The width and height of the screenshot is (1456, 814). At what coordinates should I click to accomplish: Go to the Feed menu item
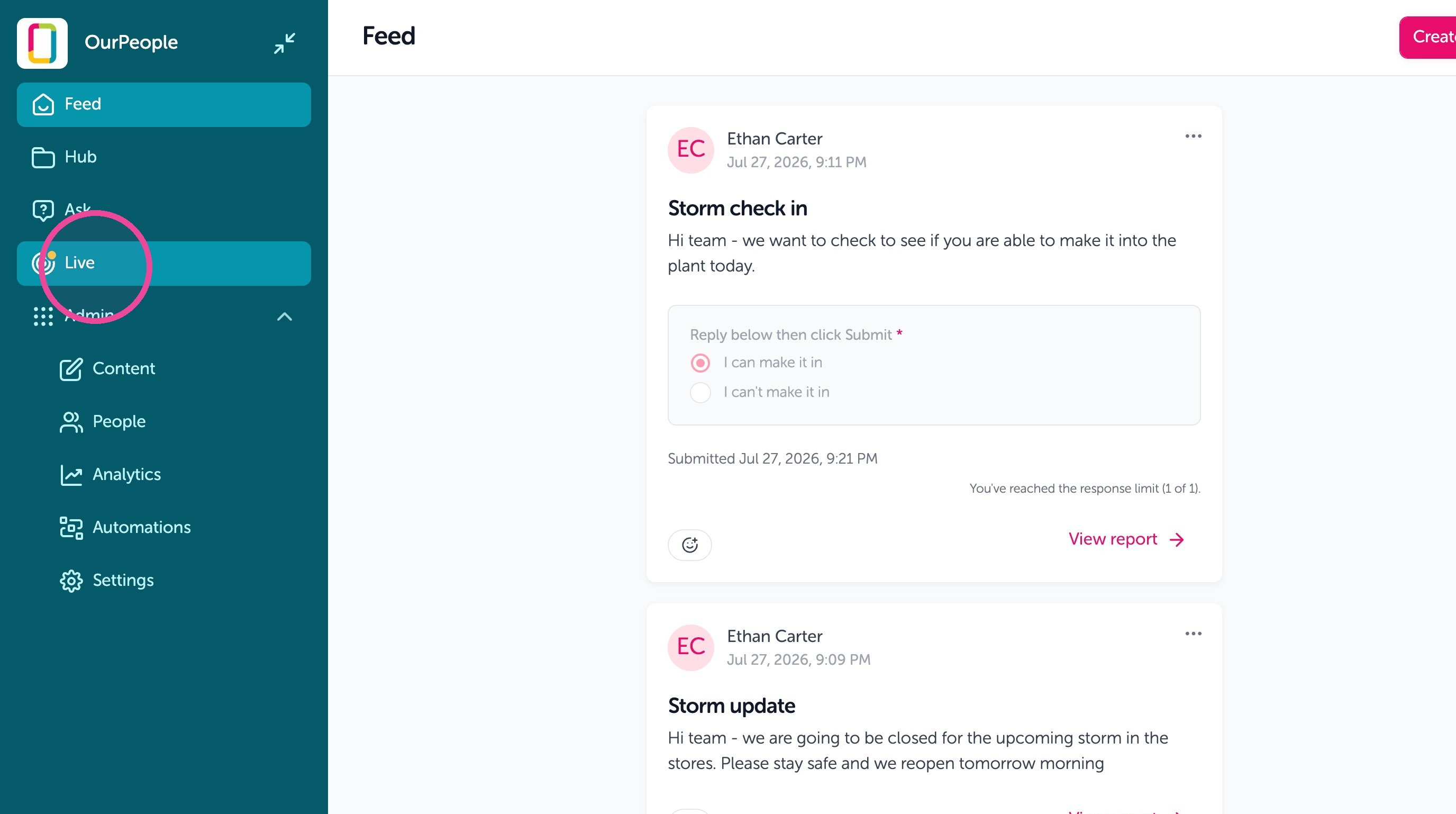pyautogui.click(x=164, y=105)
